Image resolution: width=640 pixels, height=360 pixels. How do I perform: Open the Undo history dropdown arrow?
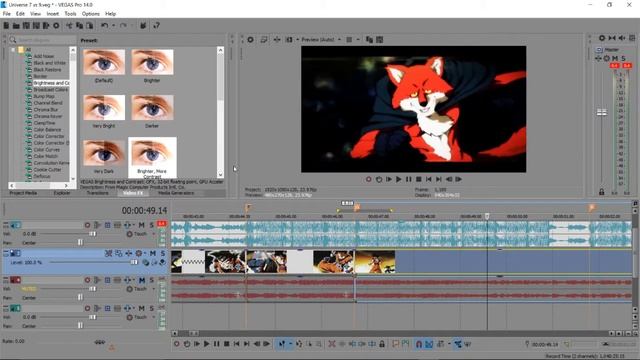(113, 26)
